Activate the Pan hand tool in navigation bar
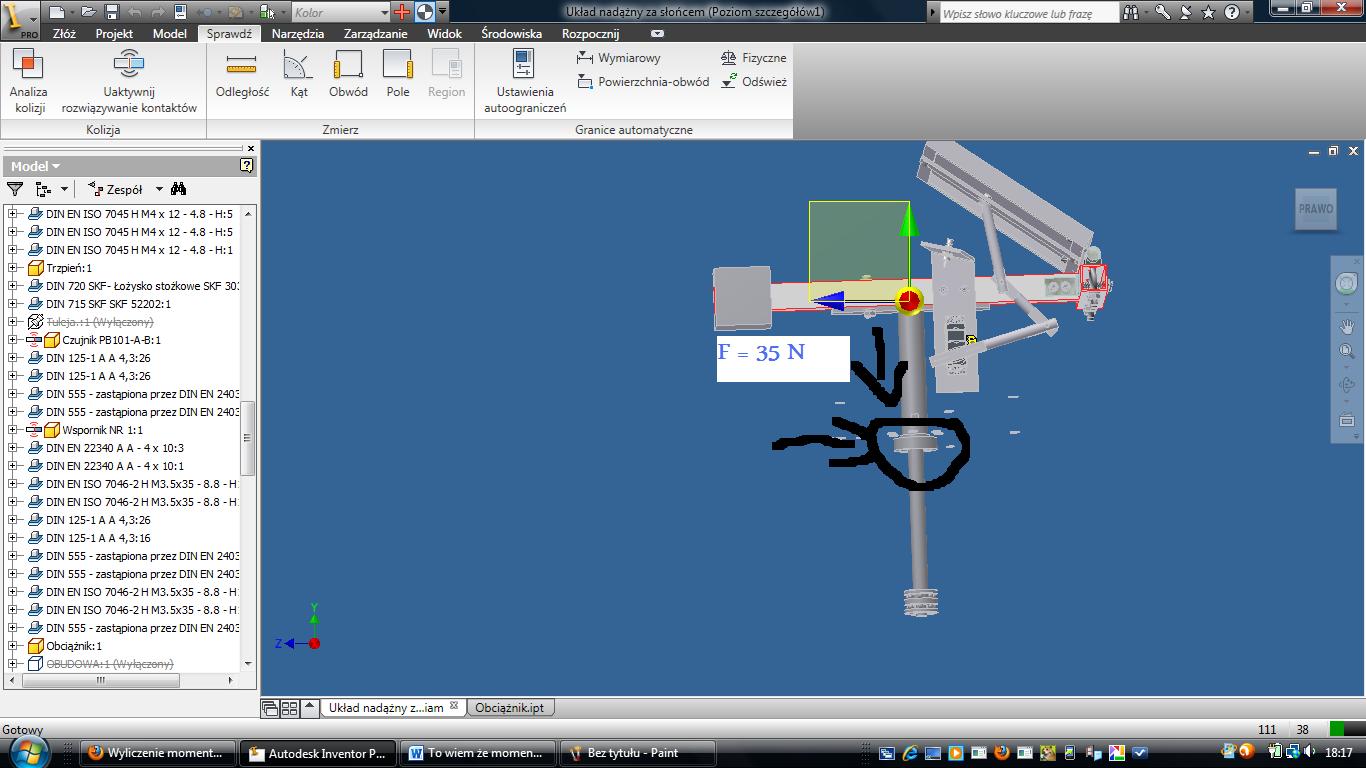 [1347, 325]
